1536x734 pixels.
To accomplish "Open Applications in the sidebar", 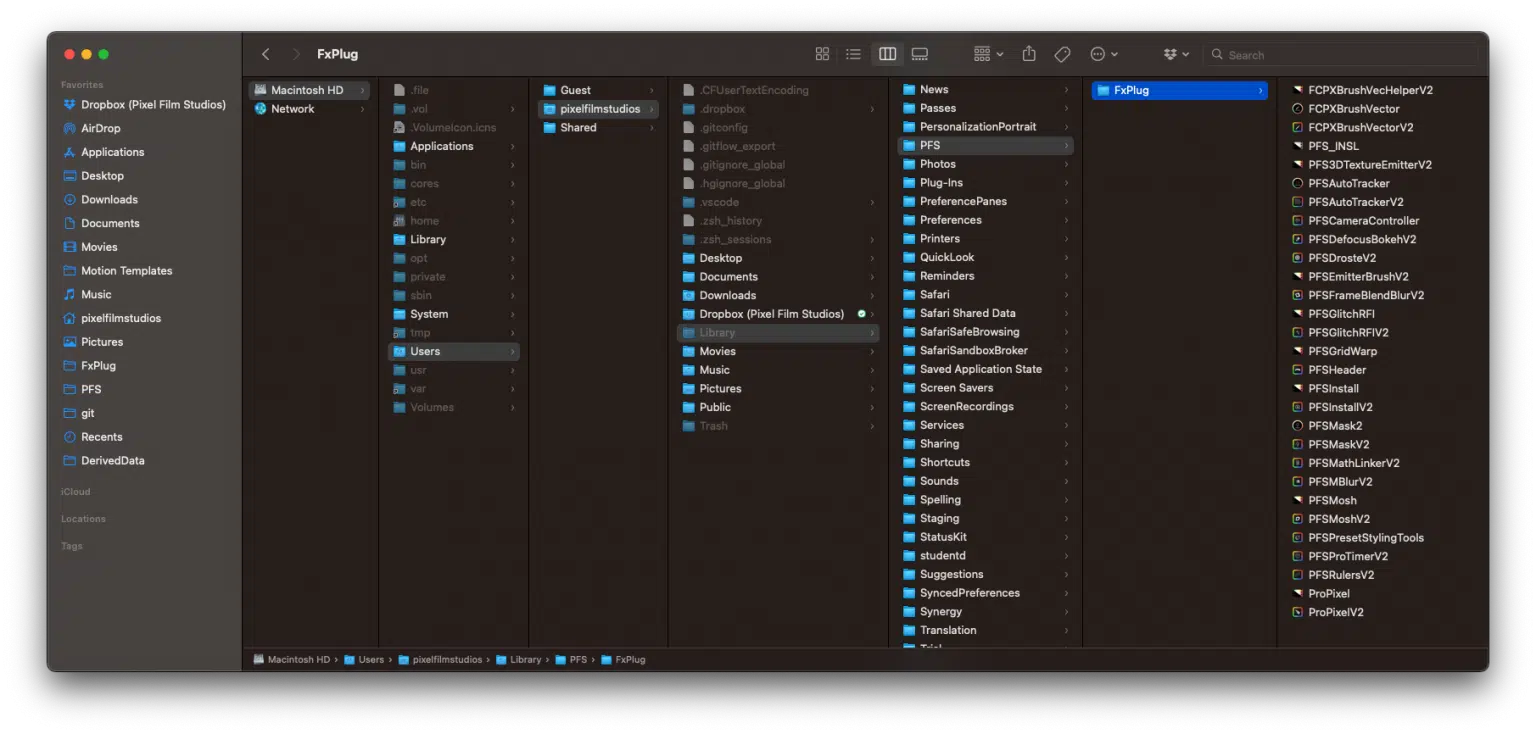I will [x=104, y=152].
